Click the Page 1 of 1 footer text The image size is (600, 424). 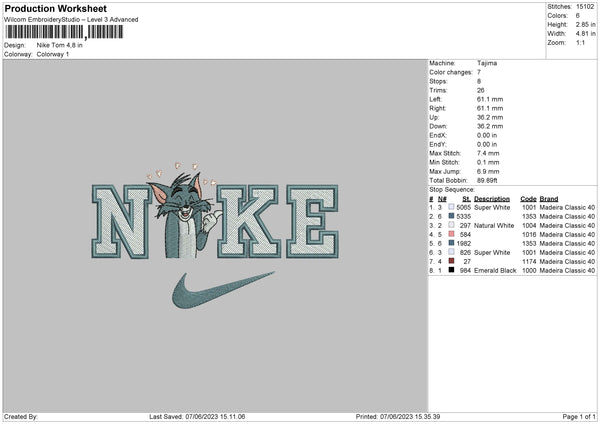tap(579, 416)
